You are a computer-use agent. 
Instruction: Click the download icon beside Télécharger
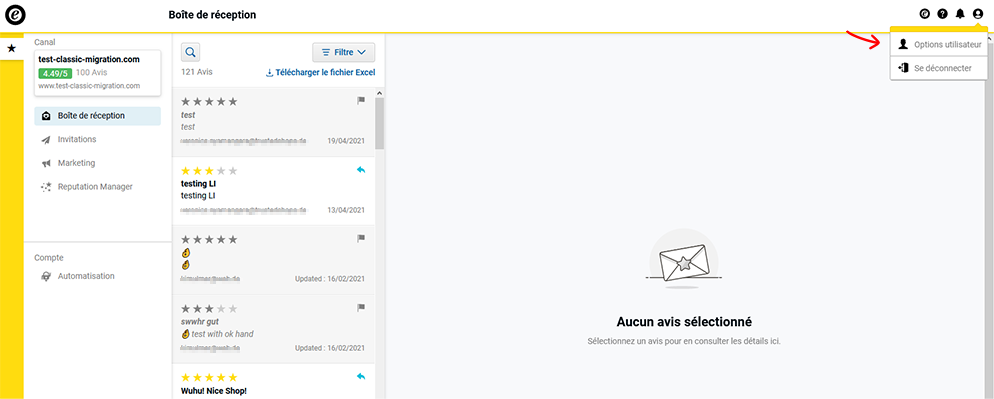[x=269, y=73]
